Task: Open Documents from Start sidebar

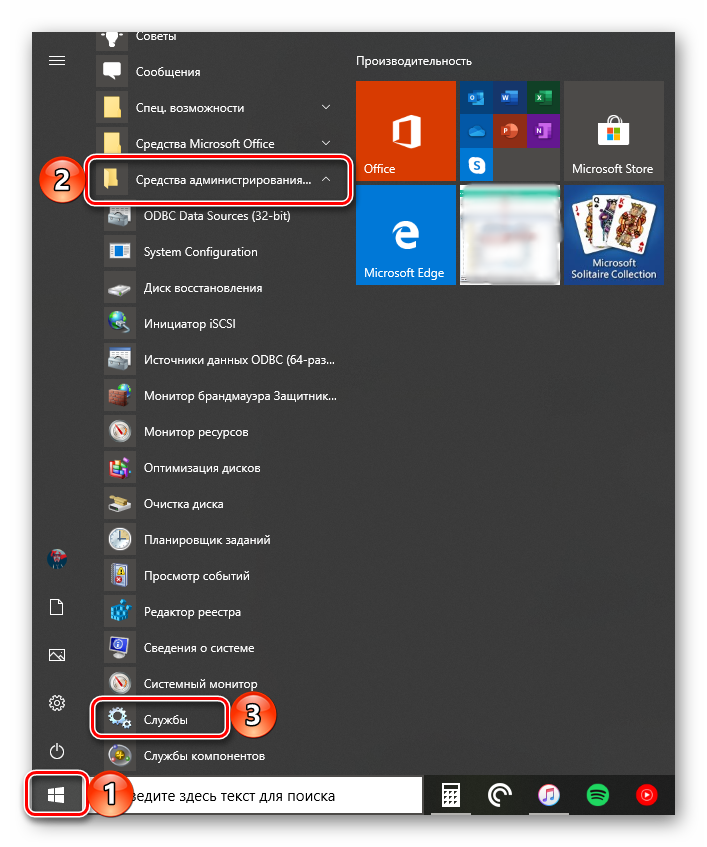Action: tap(57, 607)
